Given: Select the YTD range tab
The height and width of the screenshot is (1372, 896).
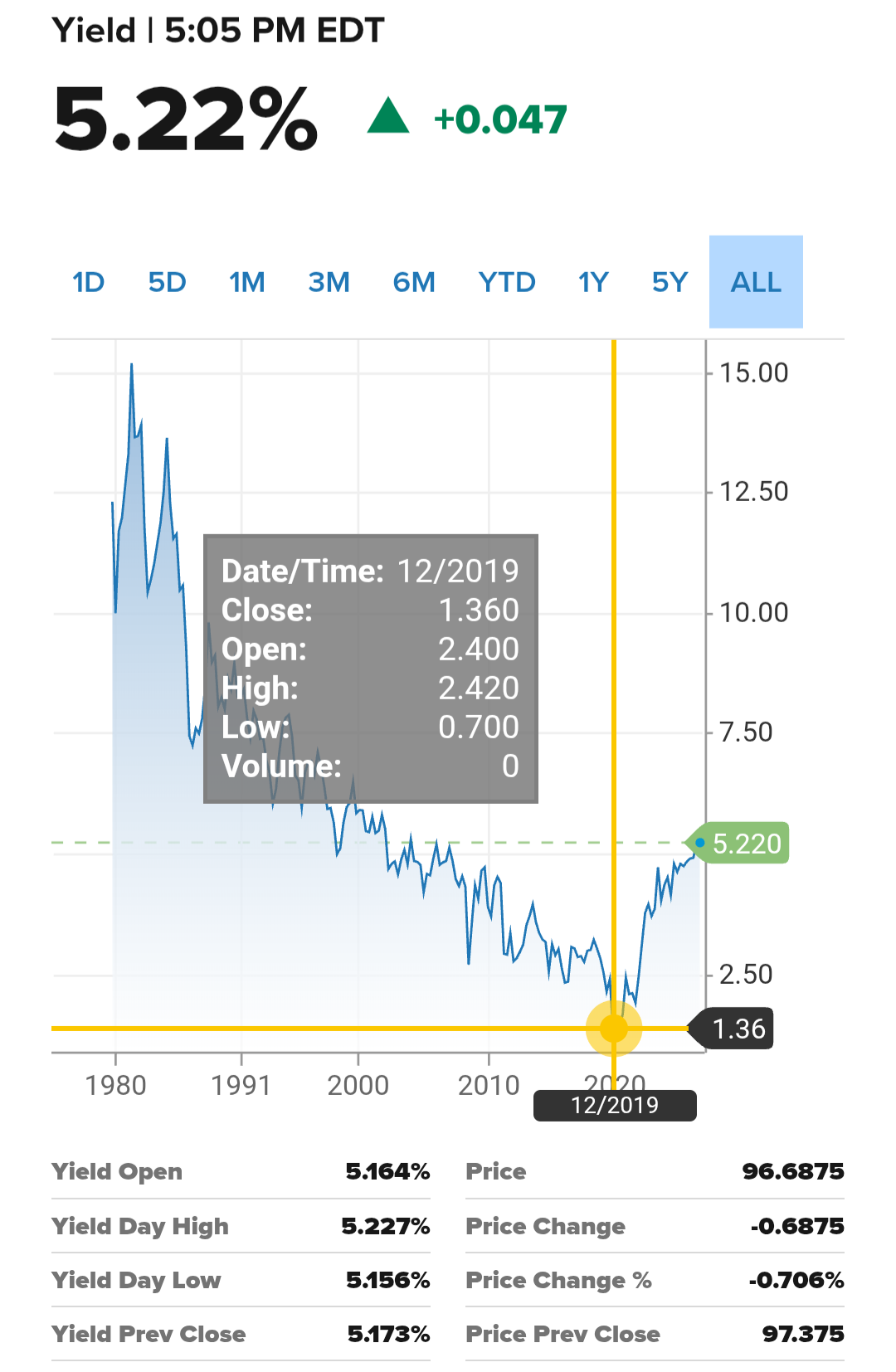Looking at the screenshot, I should point(506,282).
